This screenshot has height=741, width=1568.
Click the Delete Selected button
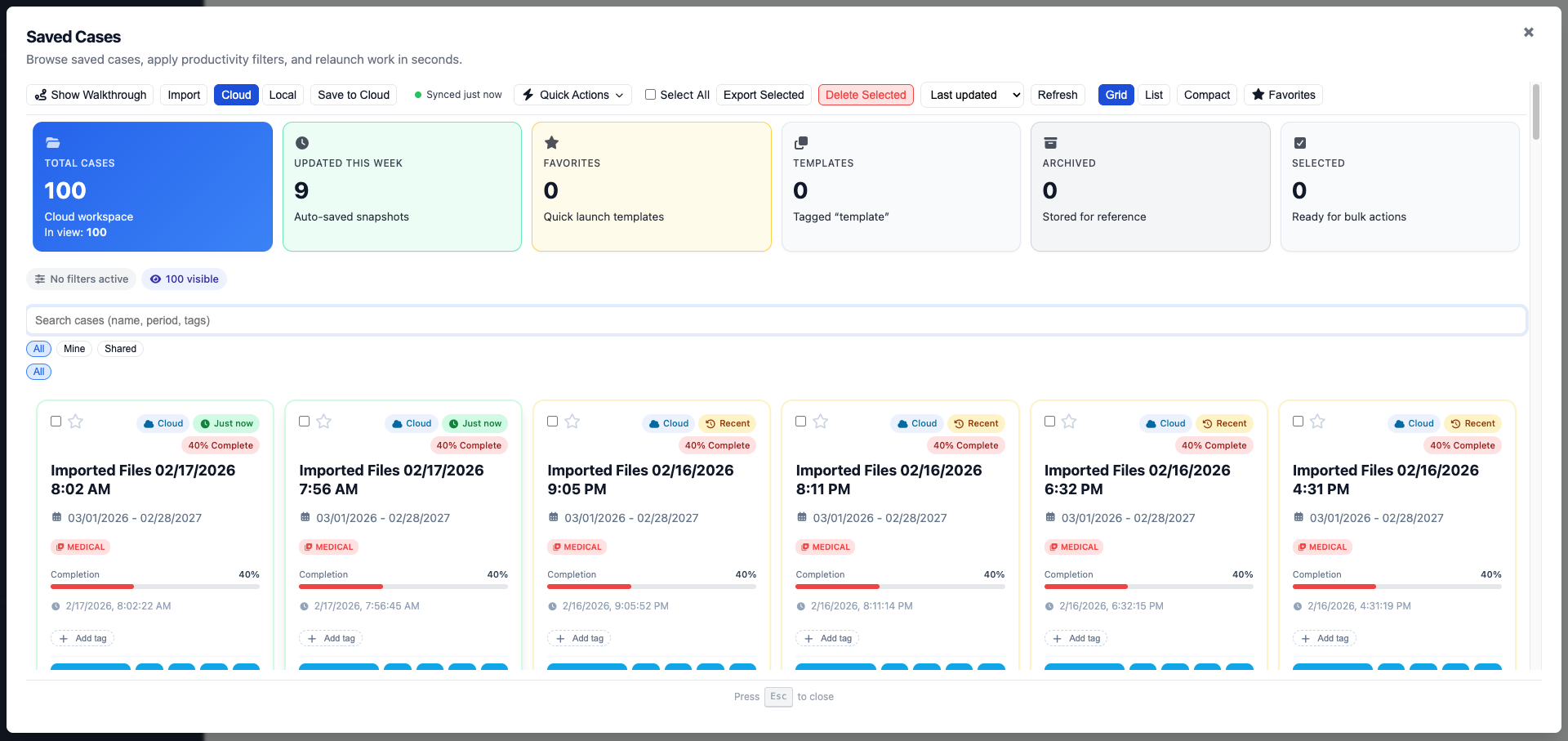click(x=865, y=95)
